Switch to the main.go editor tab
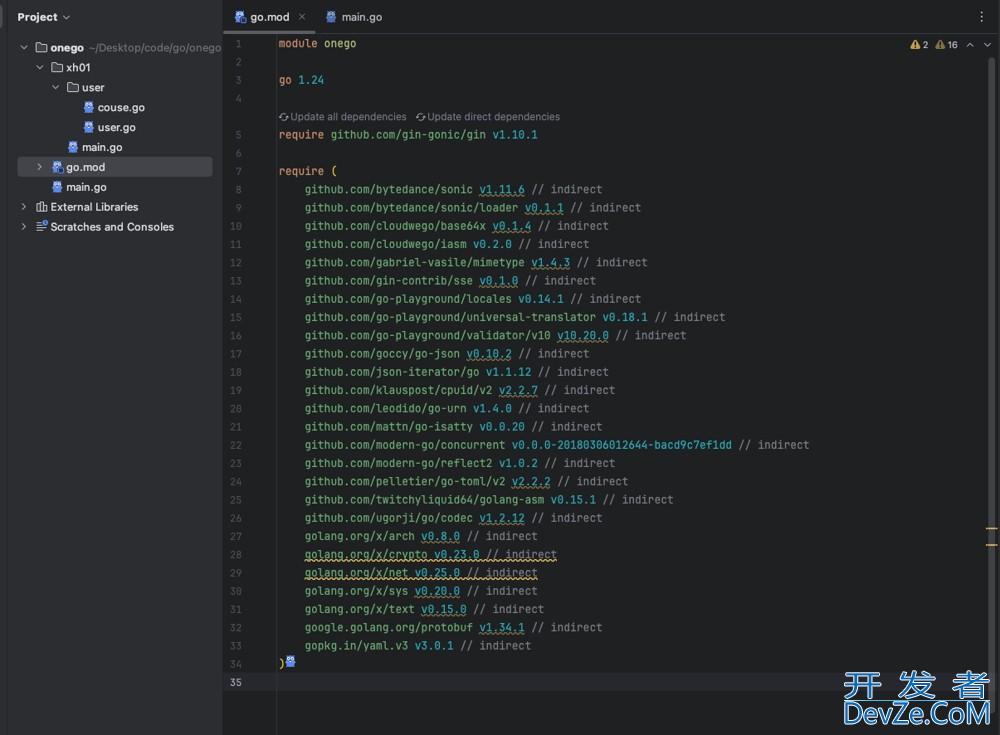Screen dimensions: 1000x735 (355, 17)
